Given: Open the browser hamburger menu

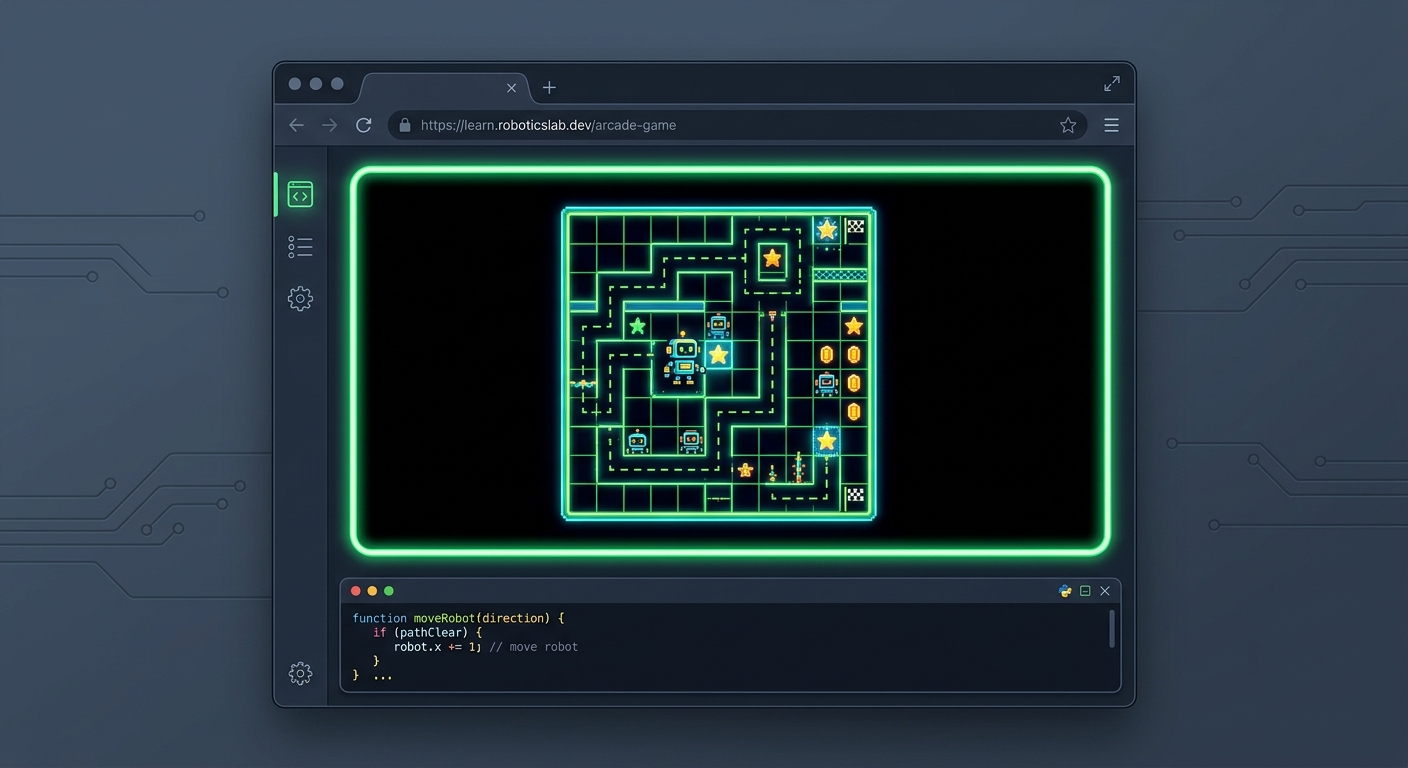Looking at the screenshot, I should (x=1111, y=124).
